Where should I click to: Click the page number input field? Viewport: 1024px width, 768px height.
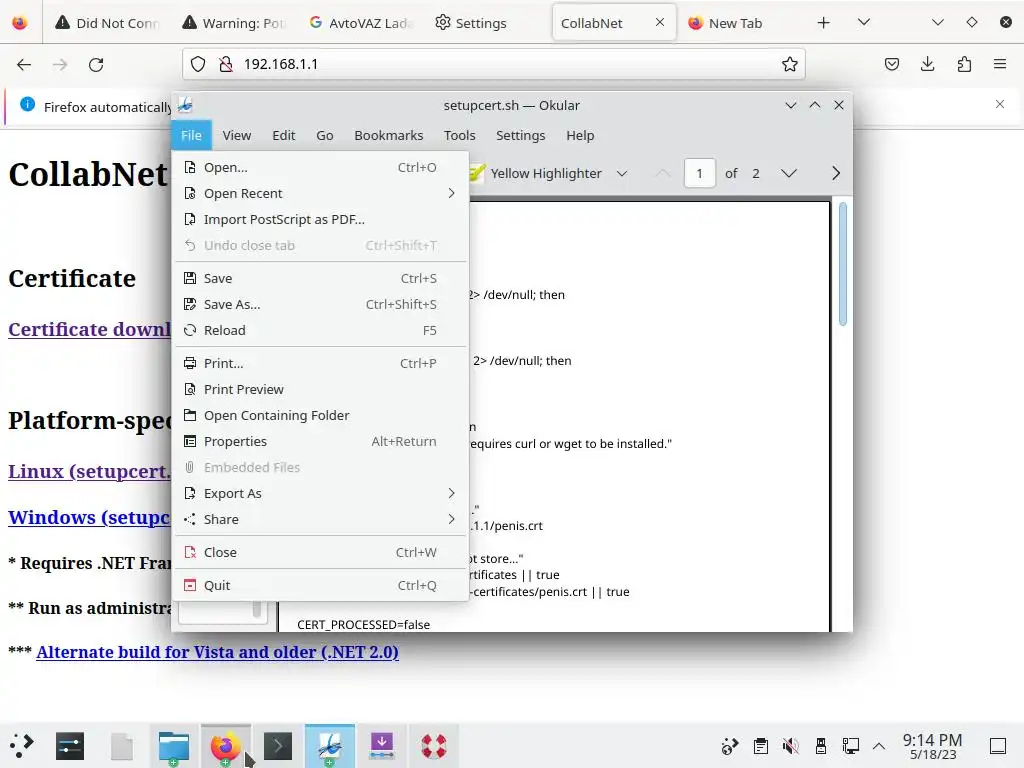coord(699,173)
